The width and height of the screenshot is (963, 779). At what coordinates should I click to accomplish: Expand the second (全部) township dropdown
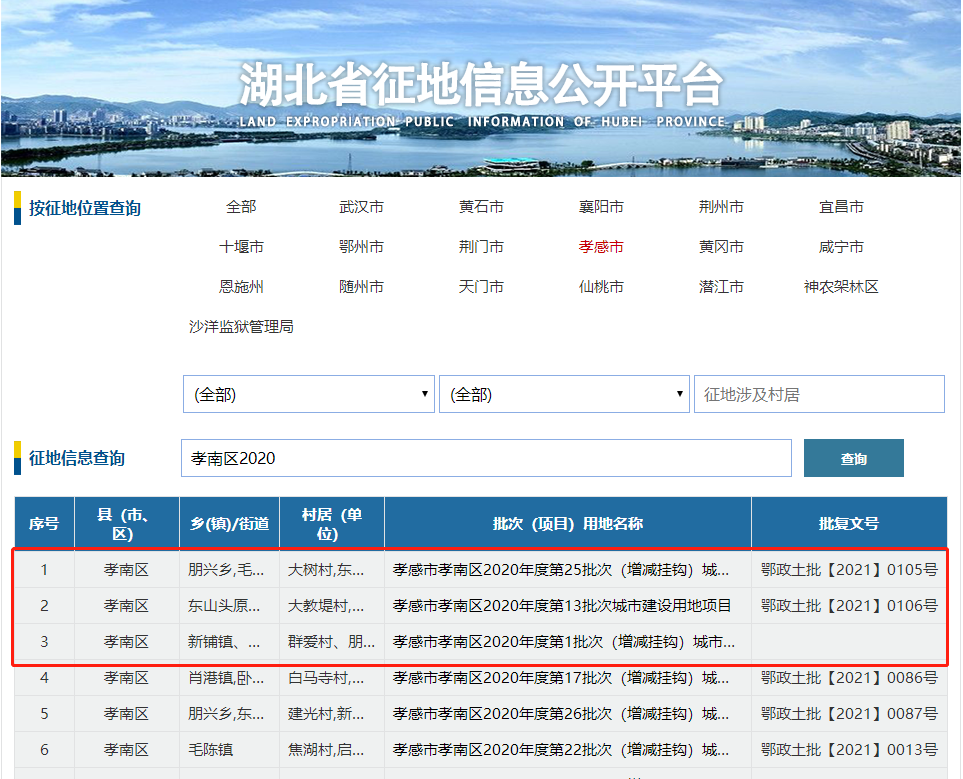pos(564,395)
